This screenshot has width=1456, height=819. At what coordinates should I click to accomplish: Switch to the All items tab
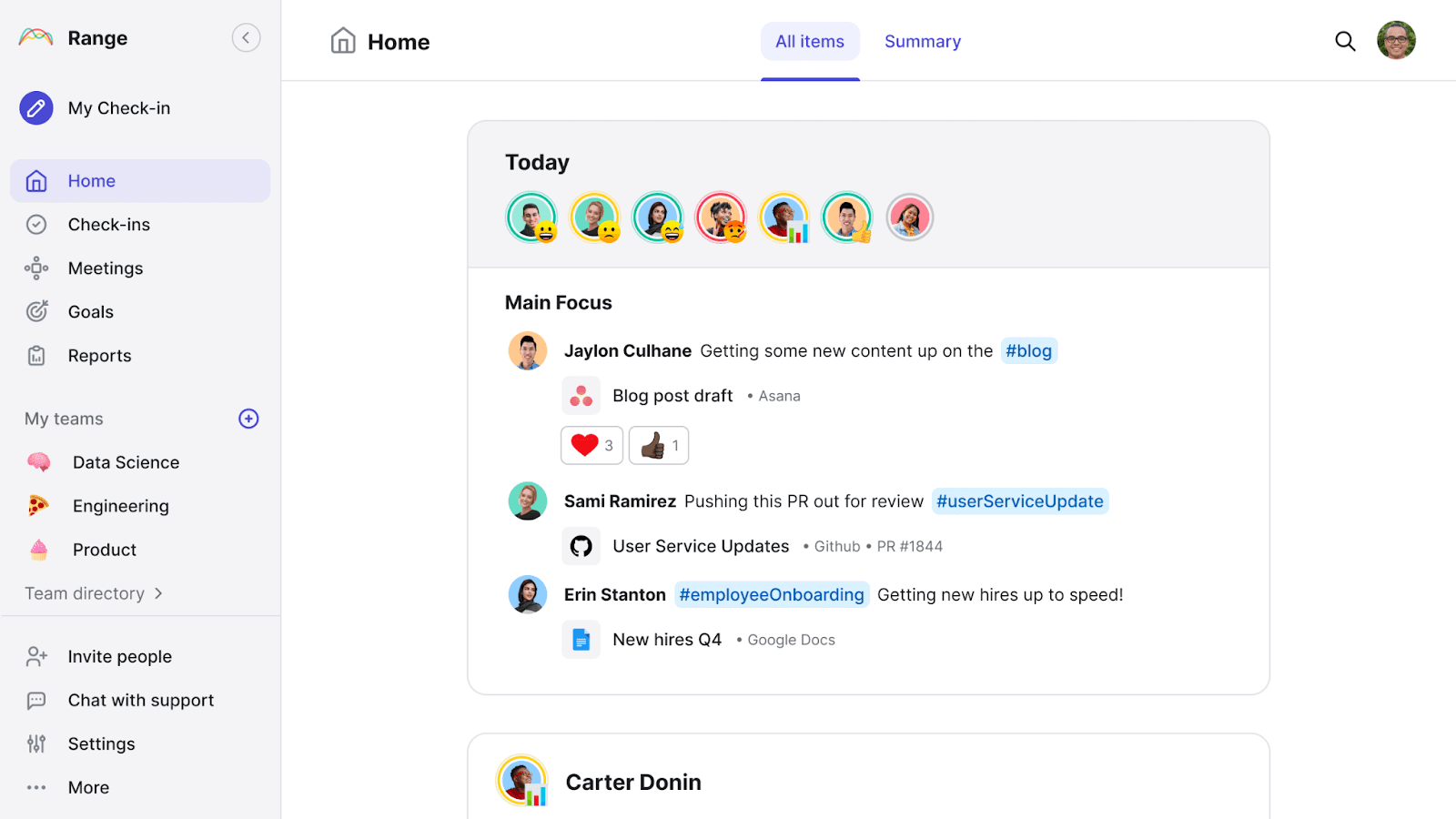pos(810,42)
